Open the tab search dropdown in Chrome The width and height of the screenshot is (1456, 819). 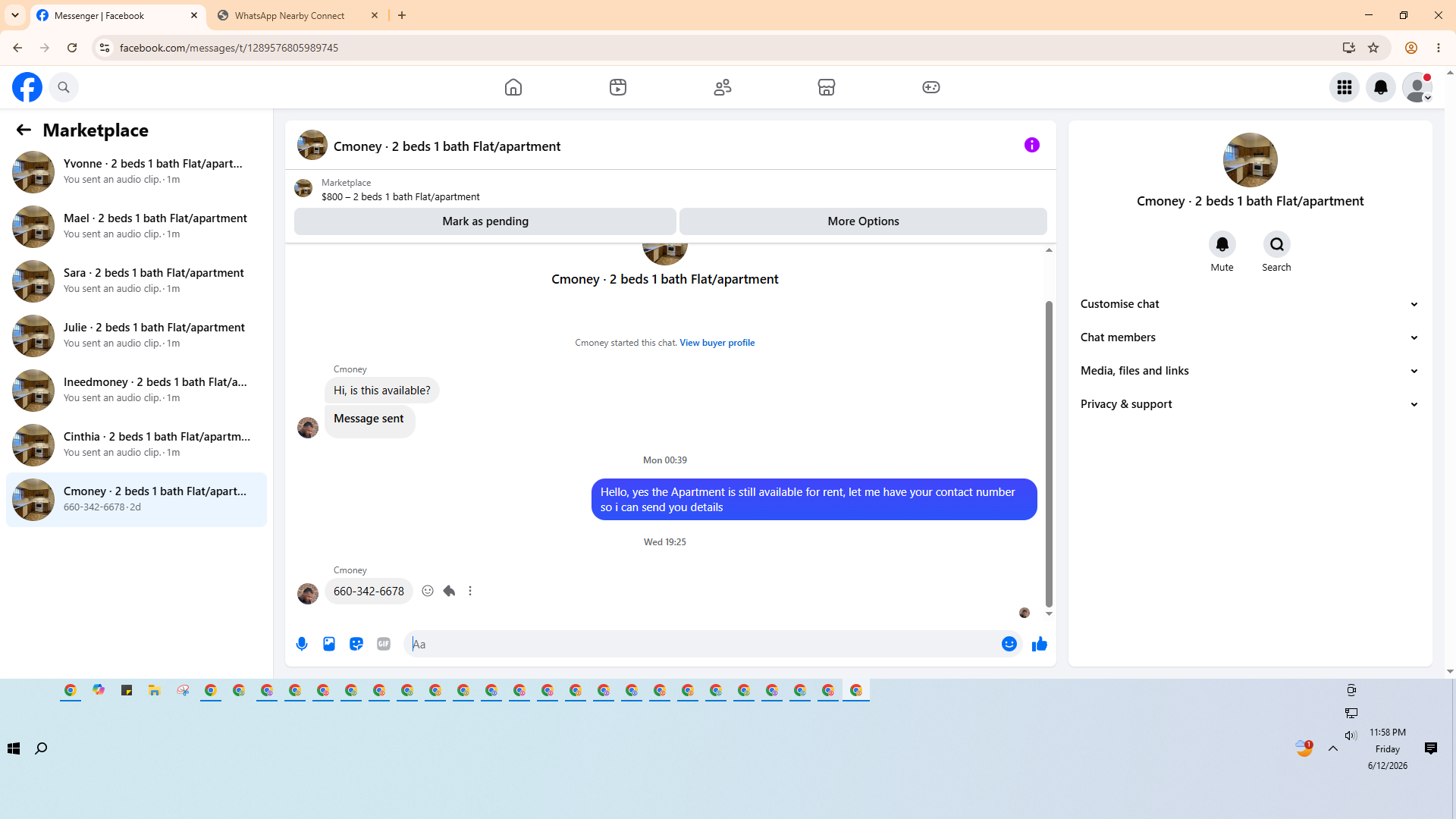(x=15, y=15)
